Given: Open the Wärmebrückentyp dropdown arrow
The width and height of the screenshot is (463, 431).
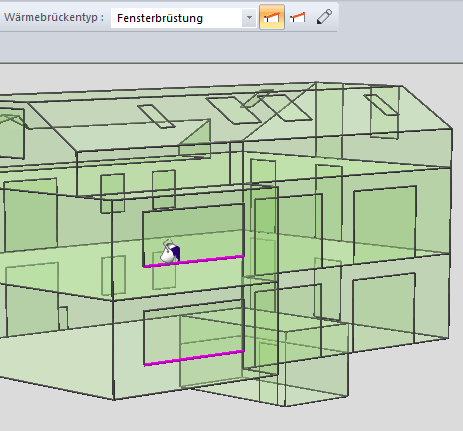Looking at the screenshot, I should pyautogui.click(x=249, y=18).
